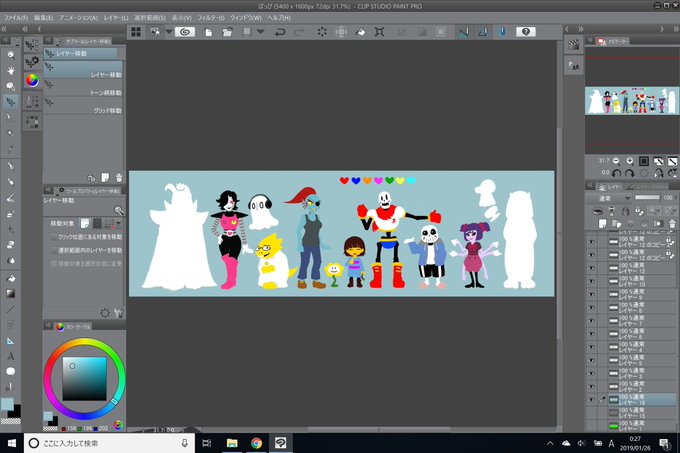Select the Zoom magnifier tool
680x453 pixels.
[10, 55]
